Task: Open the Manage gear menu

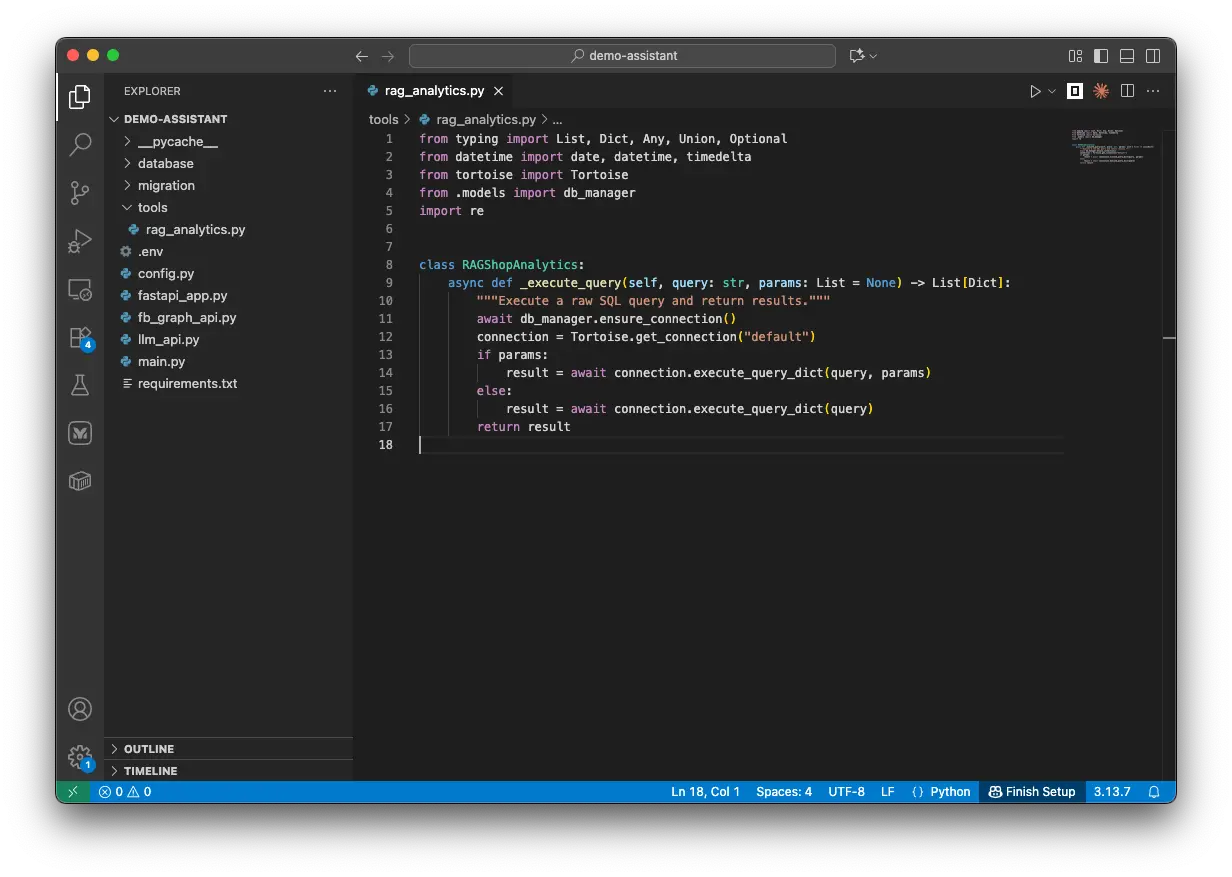Action: coord(80,757)
